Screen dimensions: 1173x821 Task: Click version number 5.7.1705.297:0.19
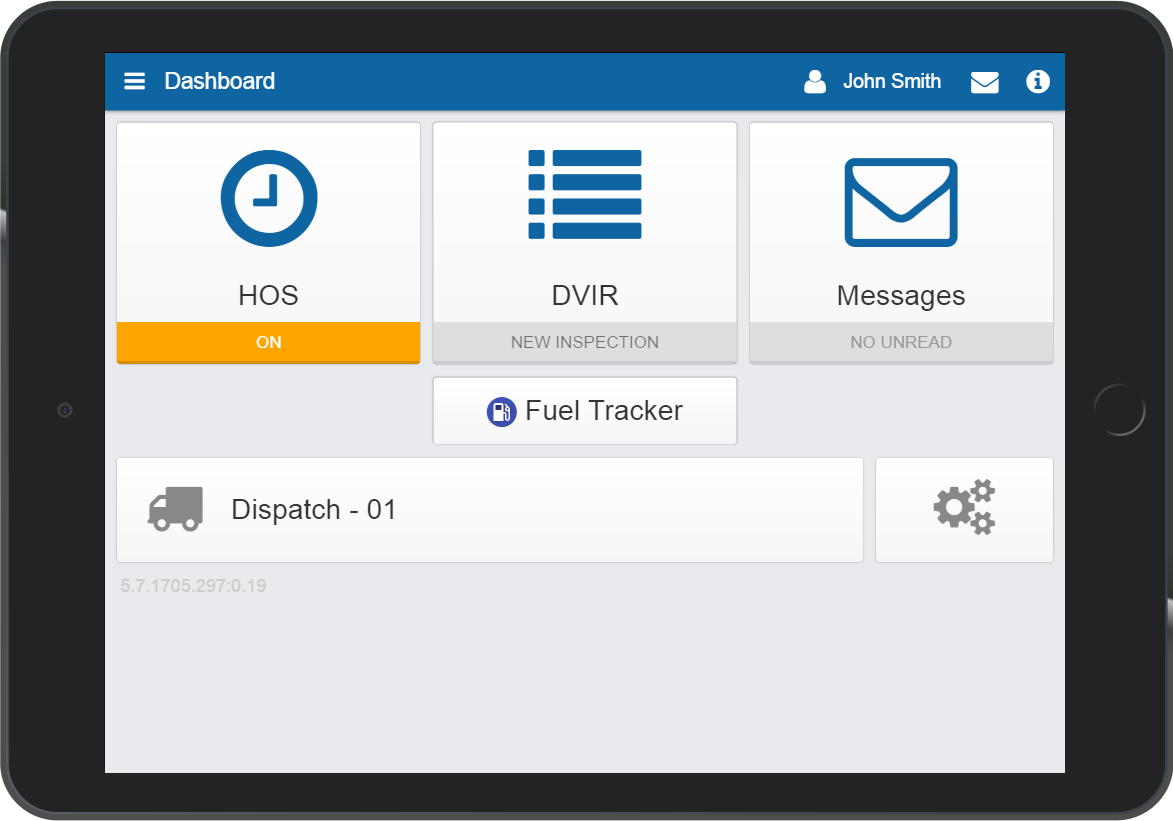point(192,585)
